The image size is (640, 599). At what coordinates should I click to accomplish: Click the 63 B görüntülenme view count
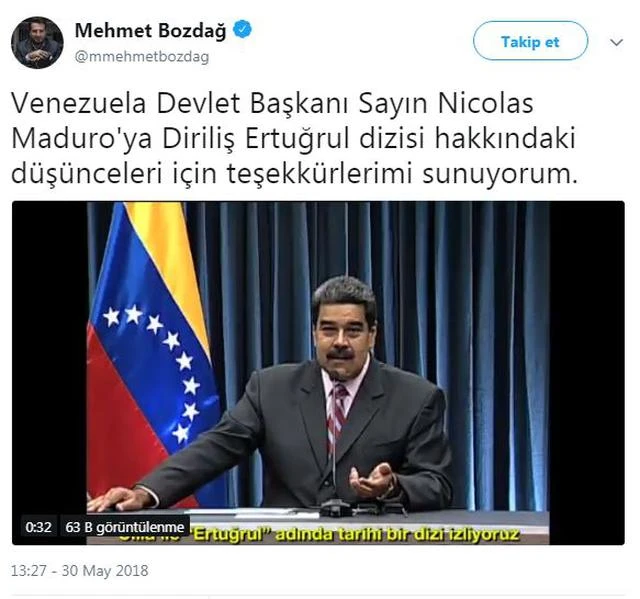point(124,527)
